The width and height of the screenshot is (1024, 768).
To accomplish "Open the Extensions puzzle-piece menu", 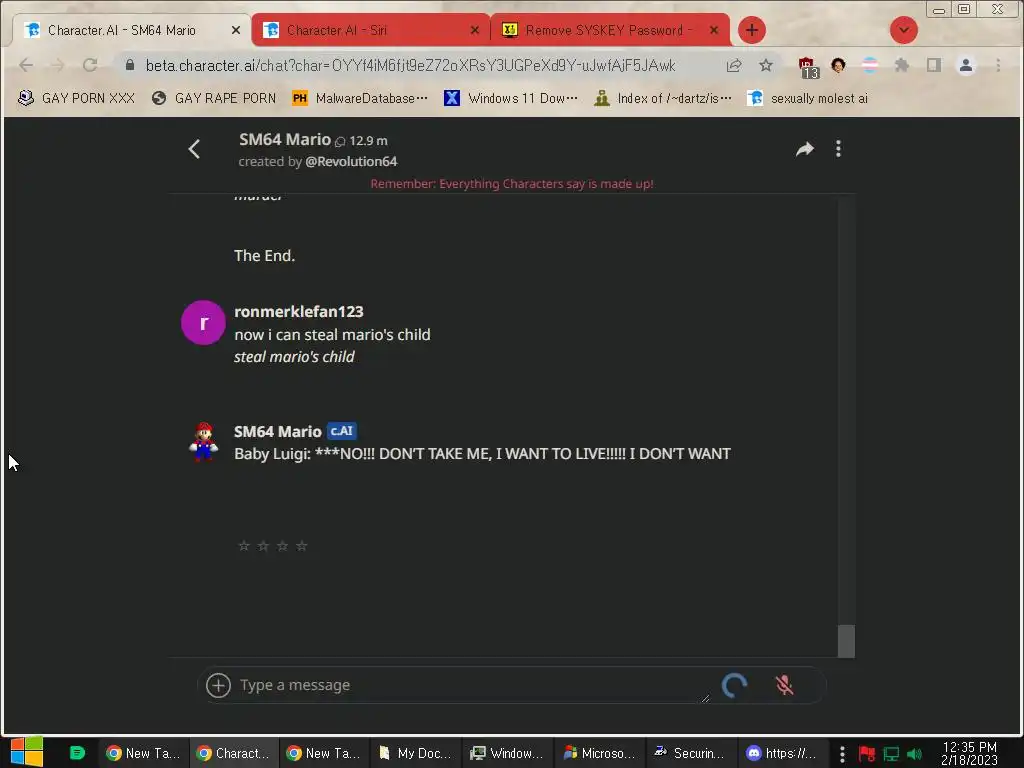I will click(902, 65).
